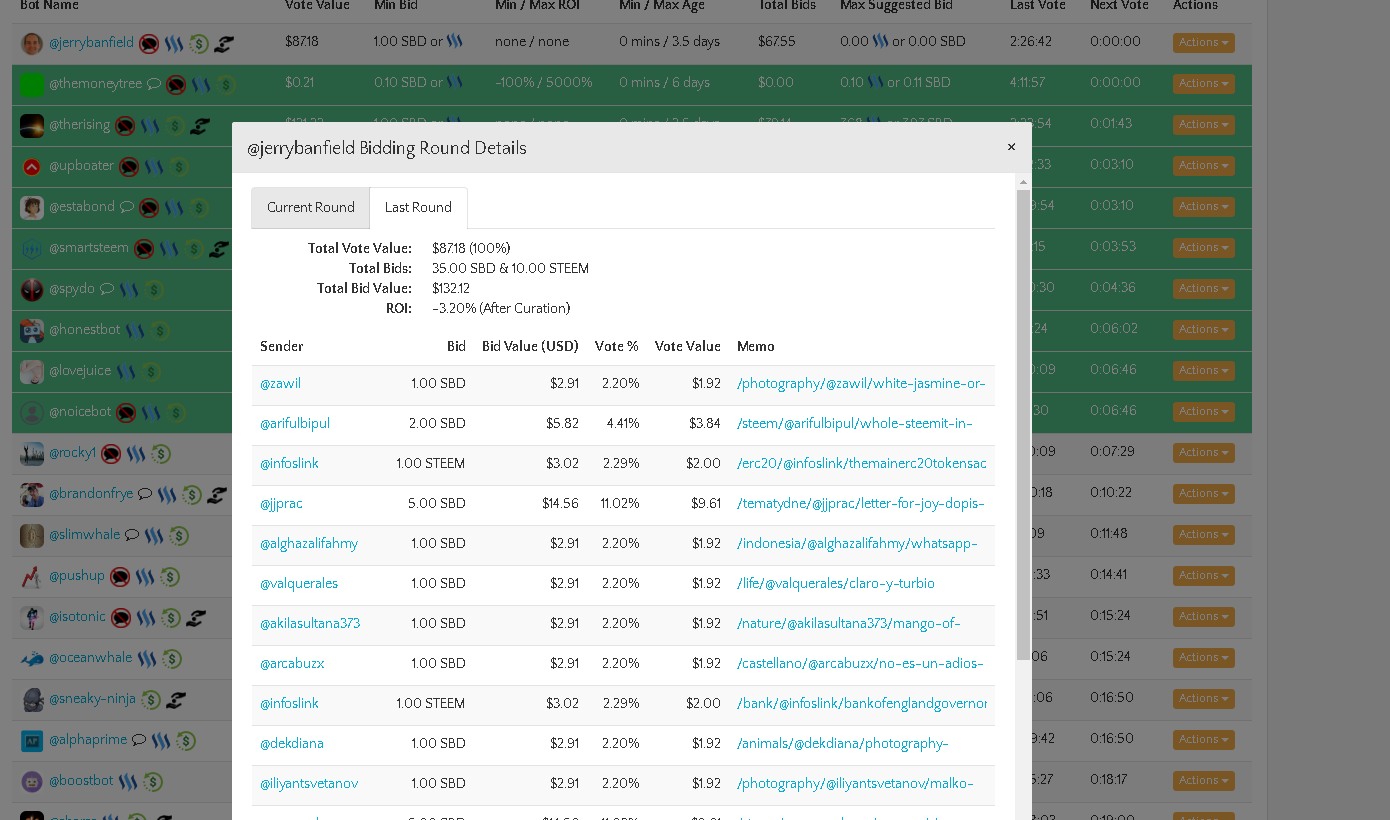The image size is (1390, 820).
Task: Click the no-comments icon next to @noicebot
Action: (x=127, y=412)
